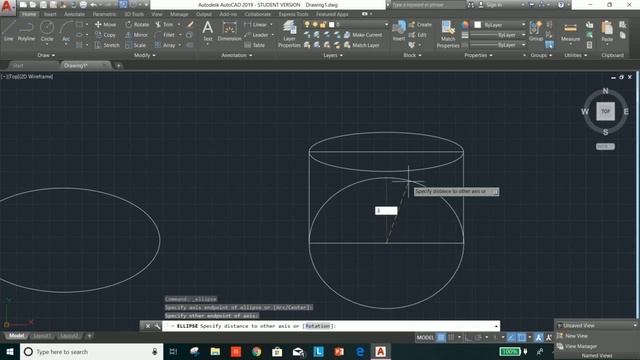640x360 pixels.
Task: Click the layer color swatch in Layers
Action: click(331, 24)
